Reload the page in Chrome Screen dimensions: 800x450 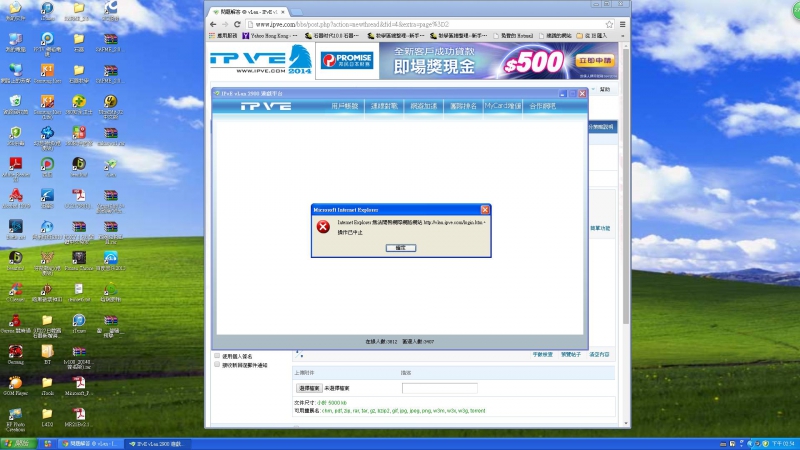pyautogui.click(x=237, y=24)
